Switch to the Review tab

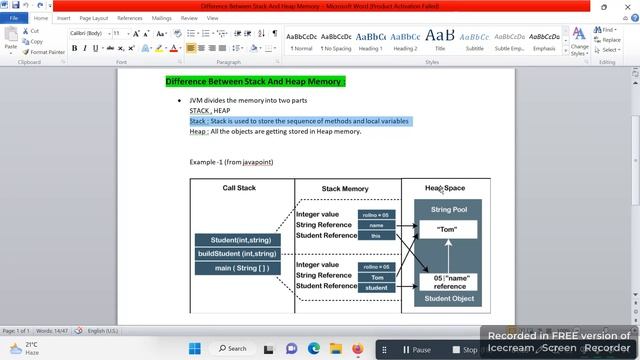189,18
